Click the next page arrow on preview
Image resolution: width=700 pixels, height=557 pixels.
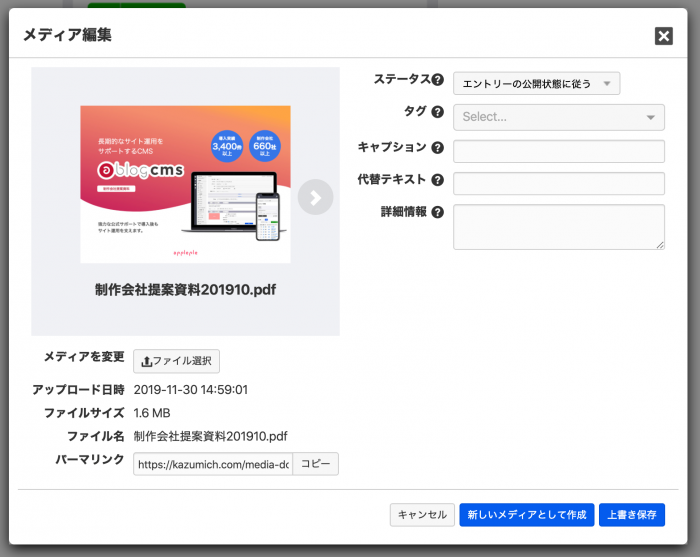pyautogui.click(x=315, y=197)
